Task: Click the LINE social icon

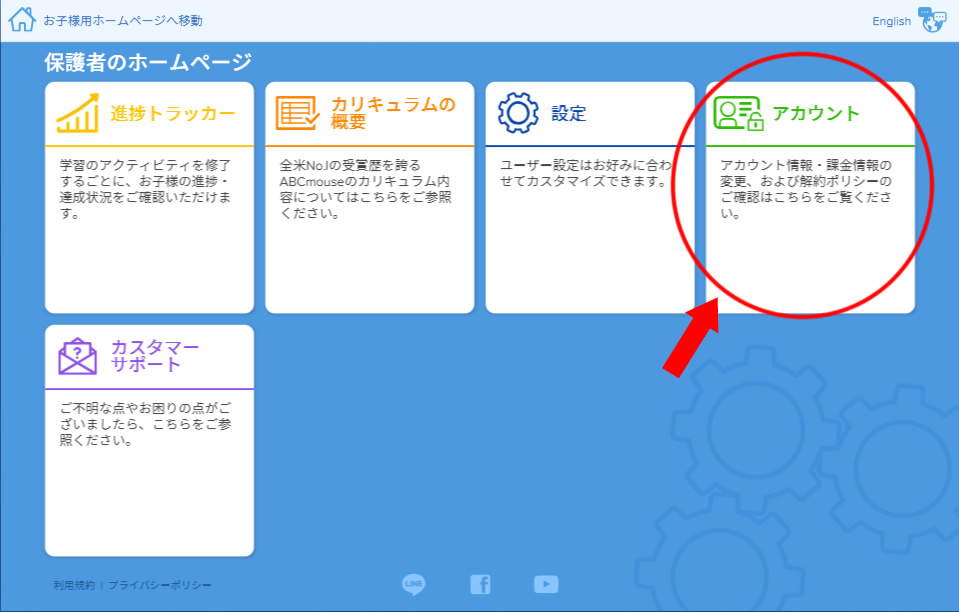Action: coord(413,584)
